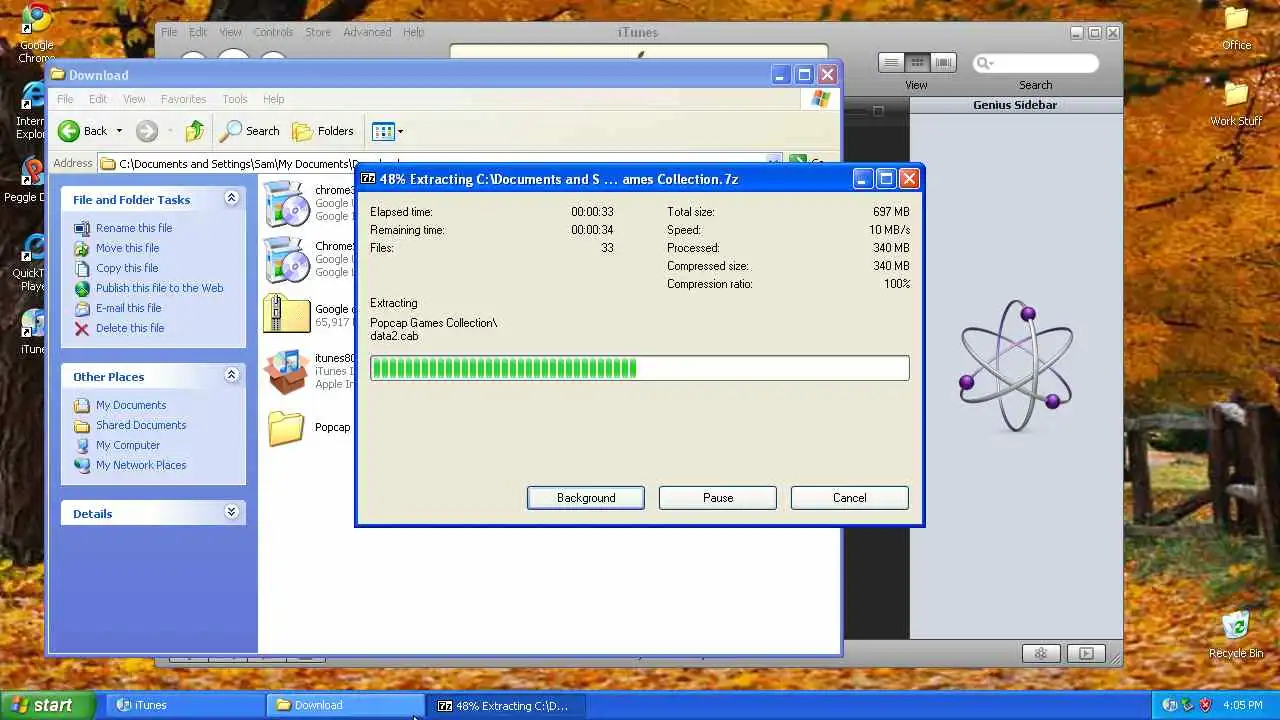Click the Genius Sidebar header
Screen dimensions: 1280x720
point(1015,105)
